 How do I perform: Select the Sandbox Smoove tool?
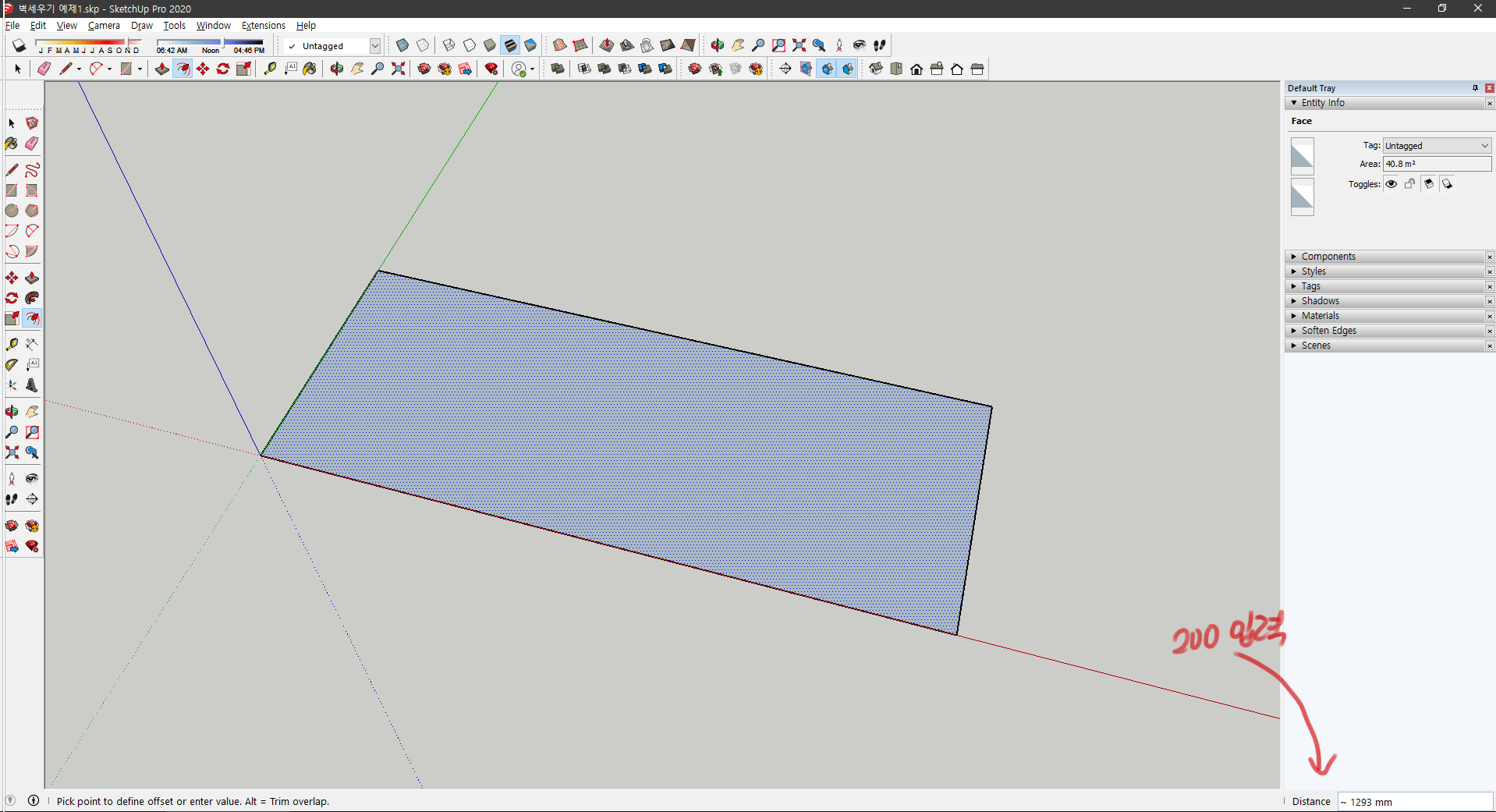pos(606,45)
